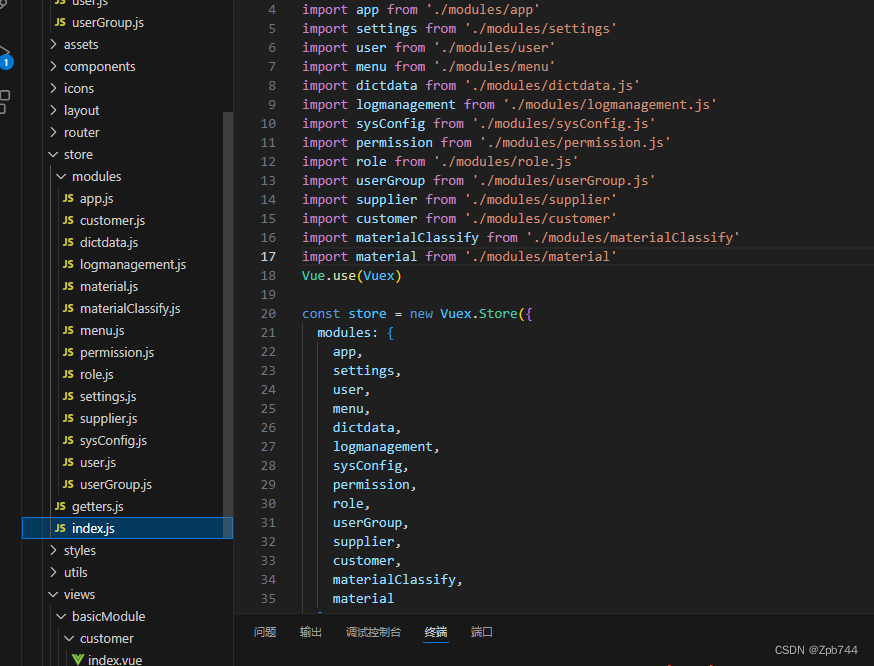Open app.js in modules

96,199
